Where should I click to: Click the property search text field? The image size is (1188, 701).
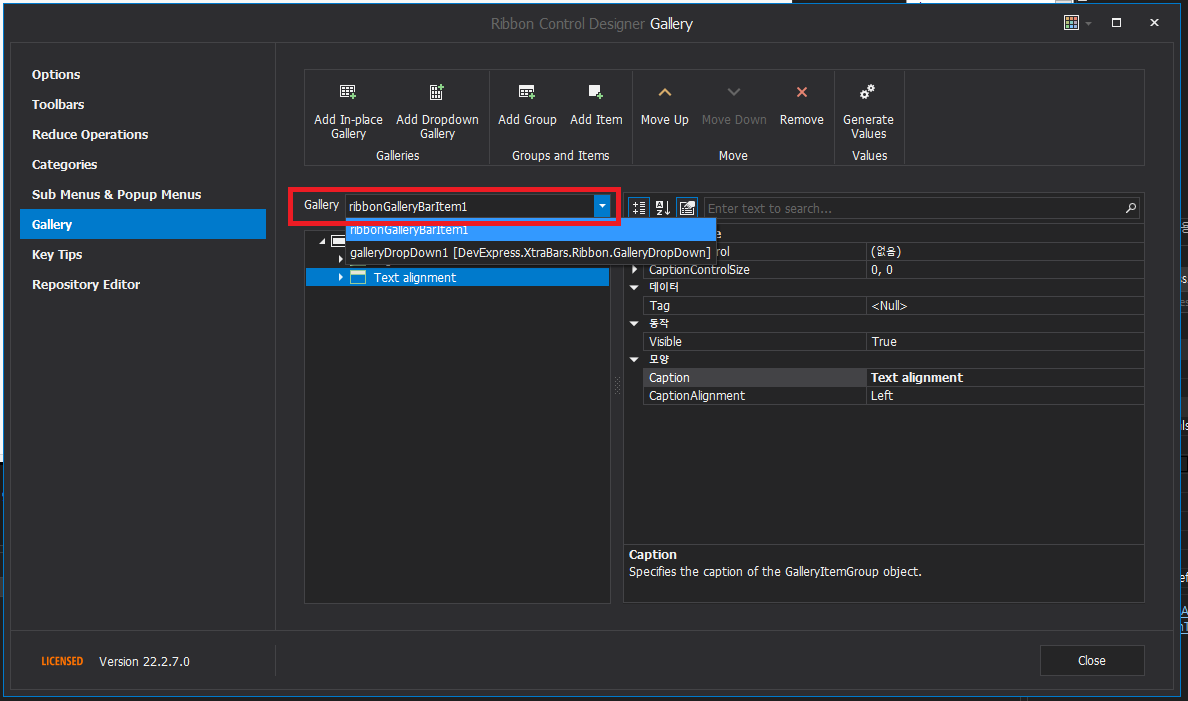(913, 208)
